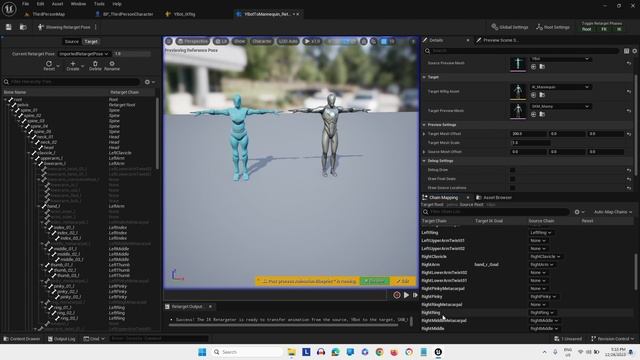
Task: Click the Auto-Map Chains button
Action: (x=613, y=212)
